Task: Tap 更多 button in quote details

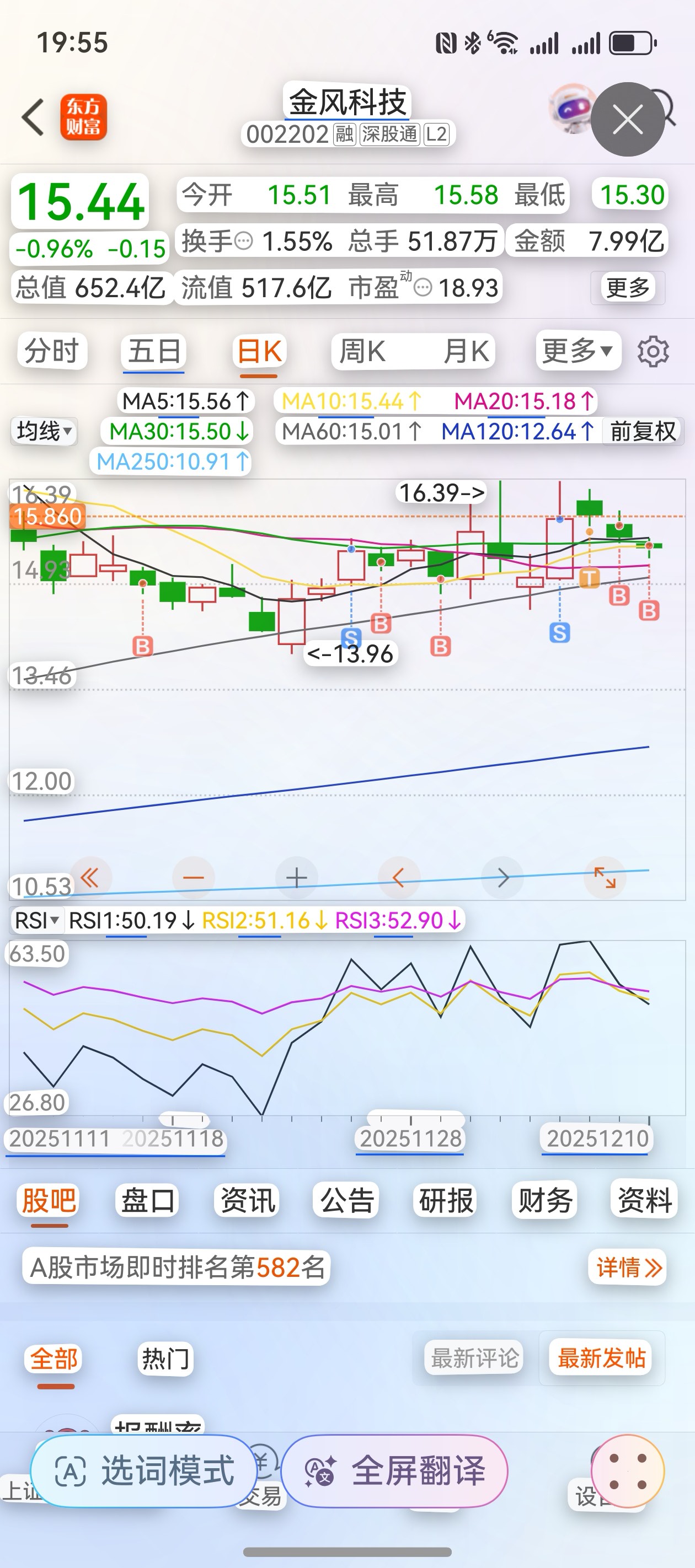Action: tap(628, 287)
